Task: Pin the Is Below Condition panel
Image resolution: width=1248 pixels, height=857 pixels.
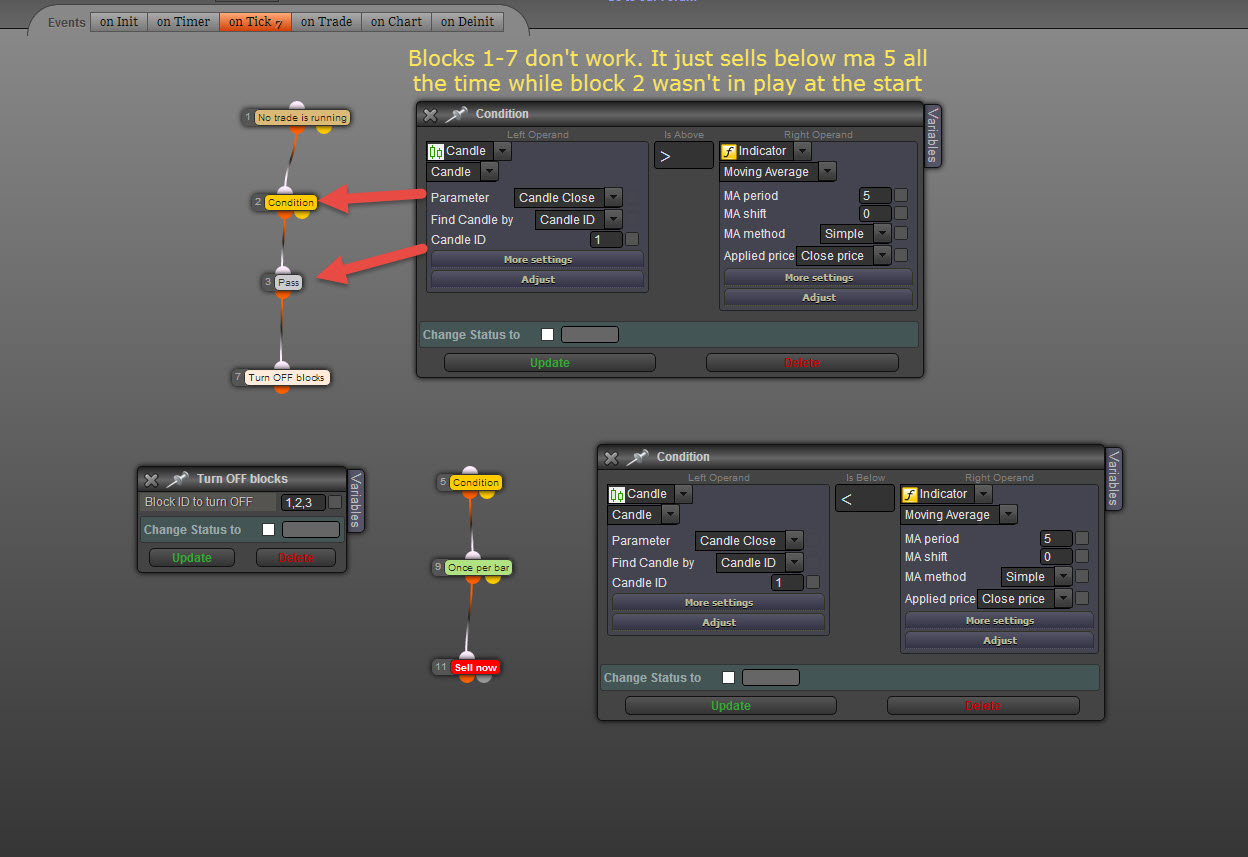Action: [637, 457]
